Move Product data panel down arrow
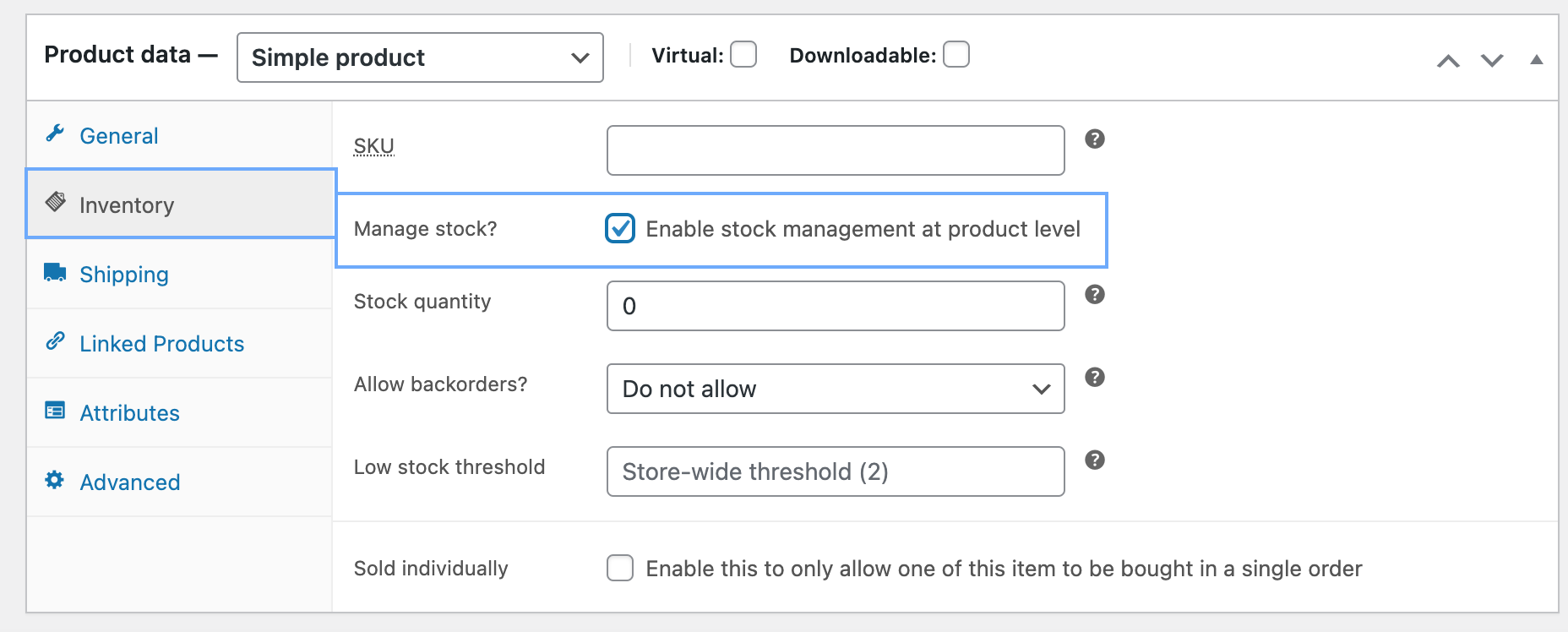 click(1492, 61)
